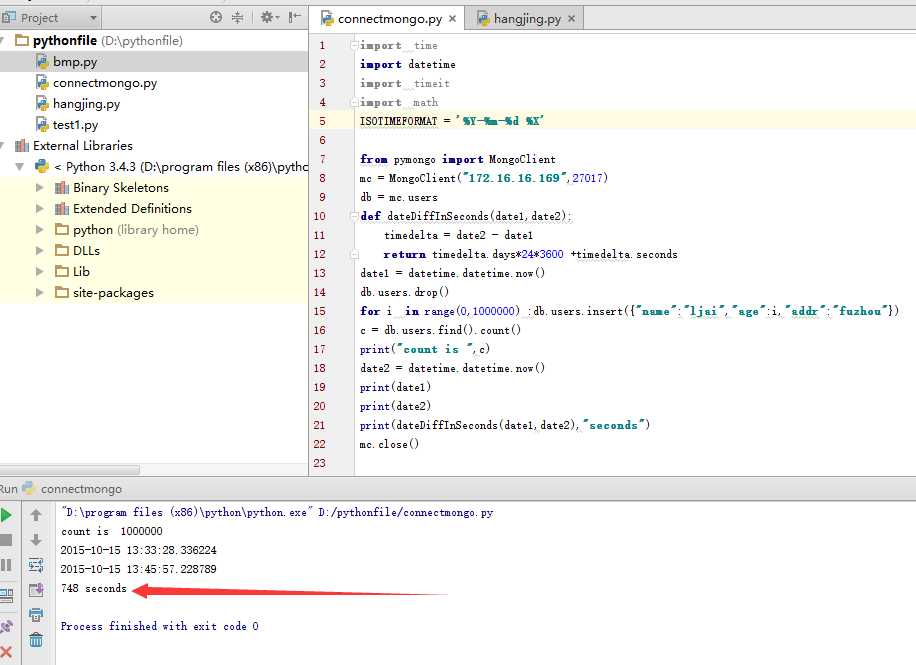The width and height of the screenshot is (916, 665).
Task: Close the connectmongo.py tab
Action: (452, 19)
